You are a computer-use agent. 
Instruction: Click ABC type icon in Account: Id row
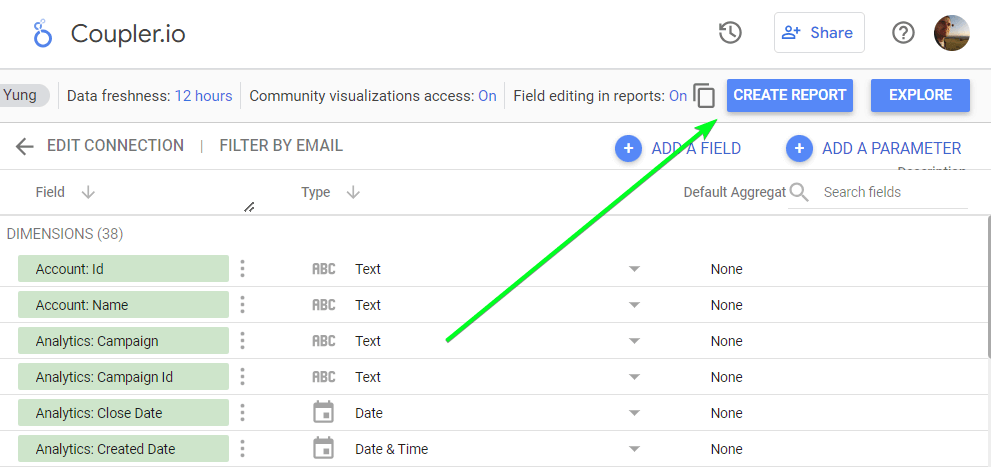(324, 269)
